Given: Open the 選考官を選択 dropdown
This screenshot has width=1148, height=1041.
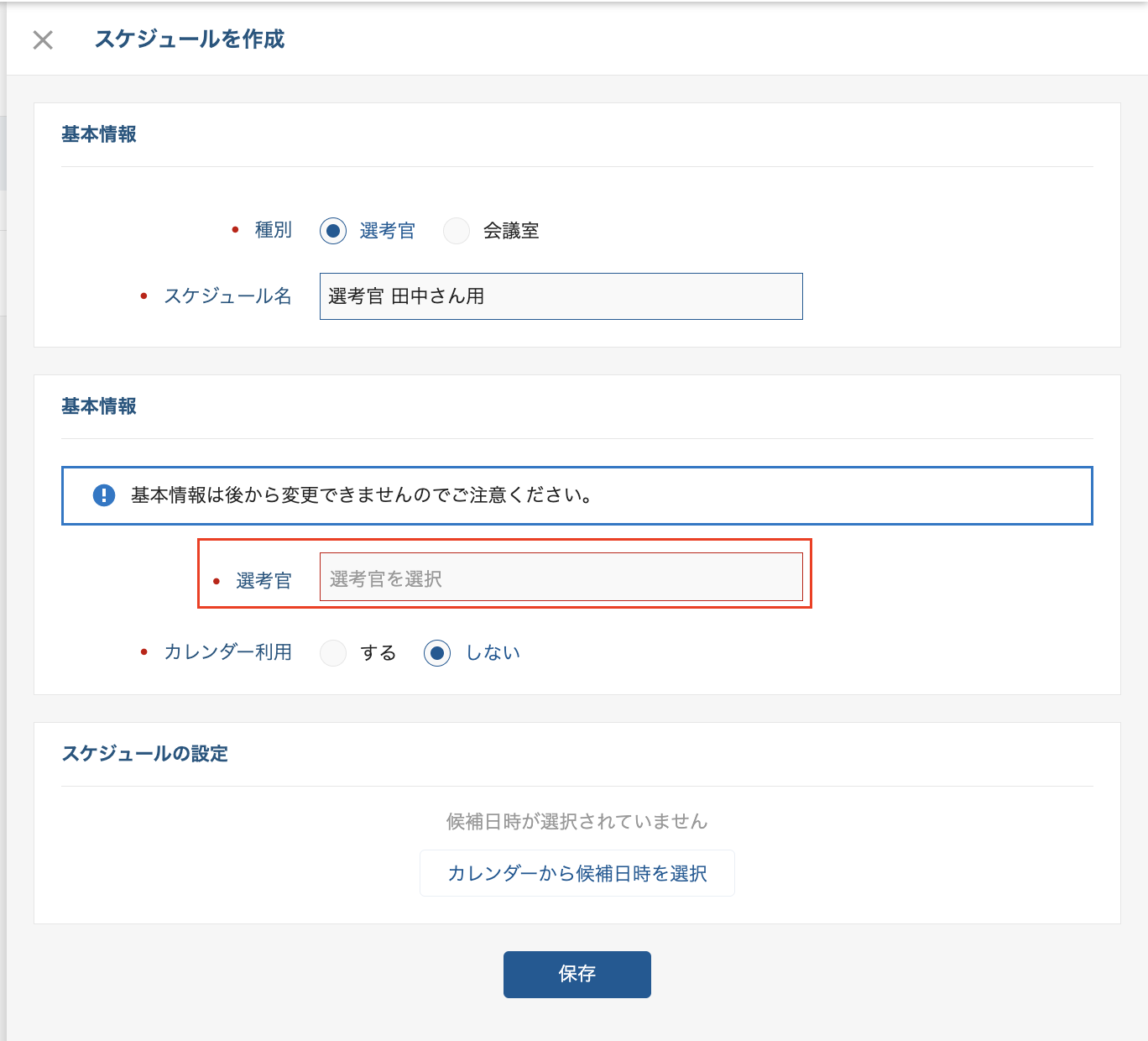Looking at the screenshot, I should 561,578.
